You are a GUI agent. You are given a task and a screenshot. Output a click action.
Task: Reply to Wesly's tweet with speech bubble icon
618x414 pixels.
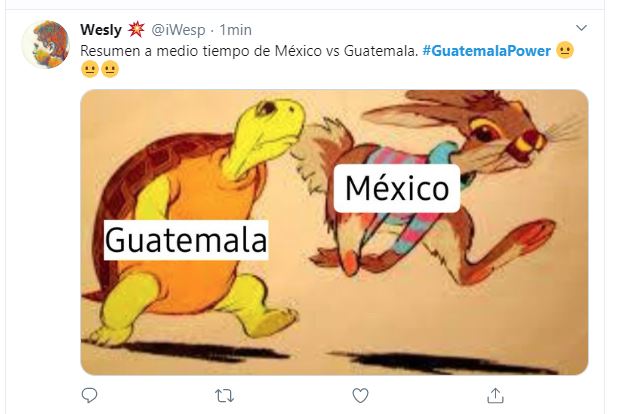coord(89,395)
